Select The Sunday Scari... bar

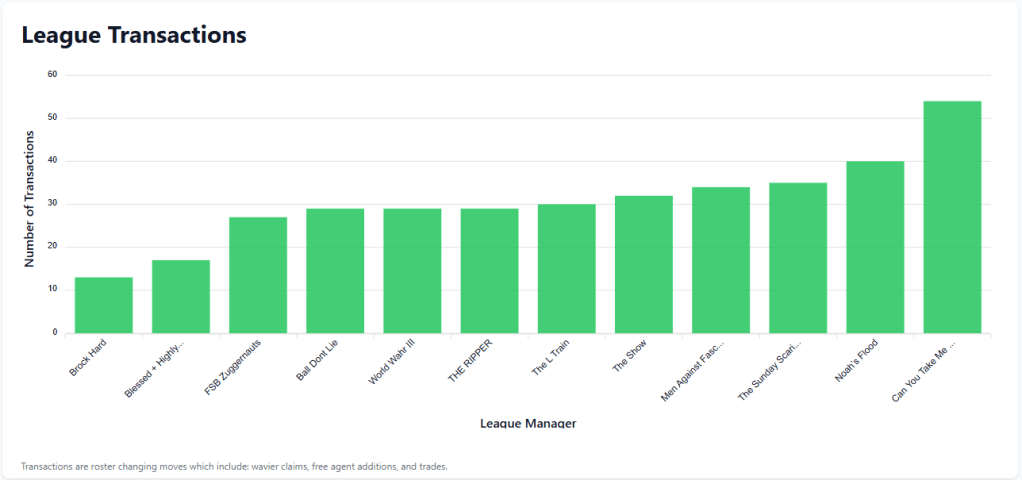click(x=798, y=258)
